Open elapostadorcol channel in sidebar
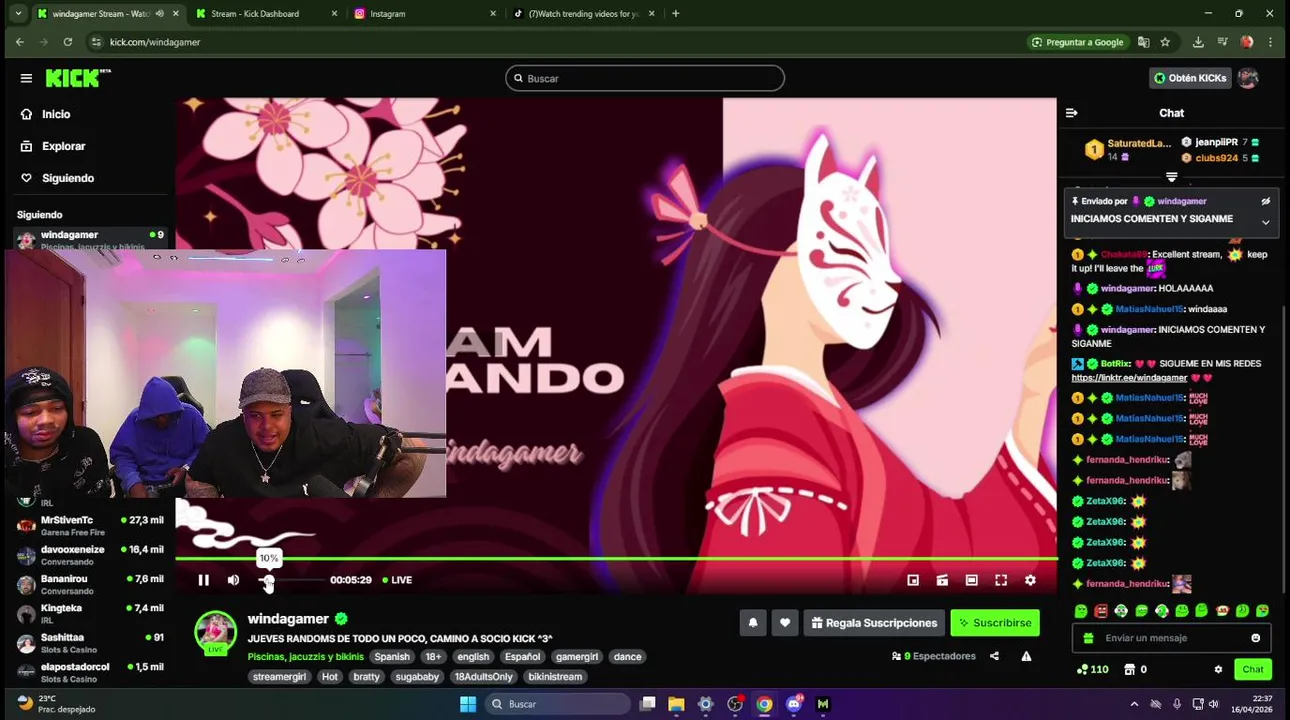Image resolution: width=1290 pixels, height=720 pixels. [90, 672]
